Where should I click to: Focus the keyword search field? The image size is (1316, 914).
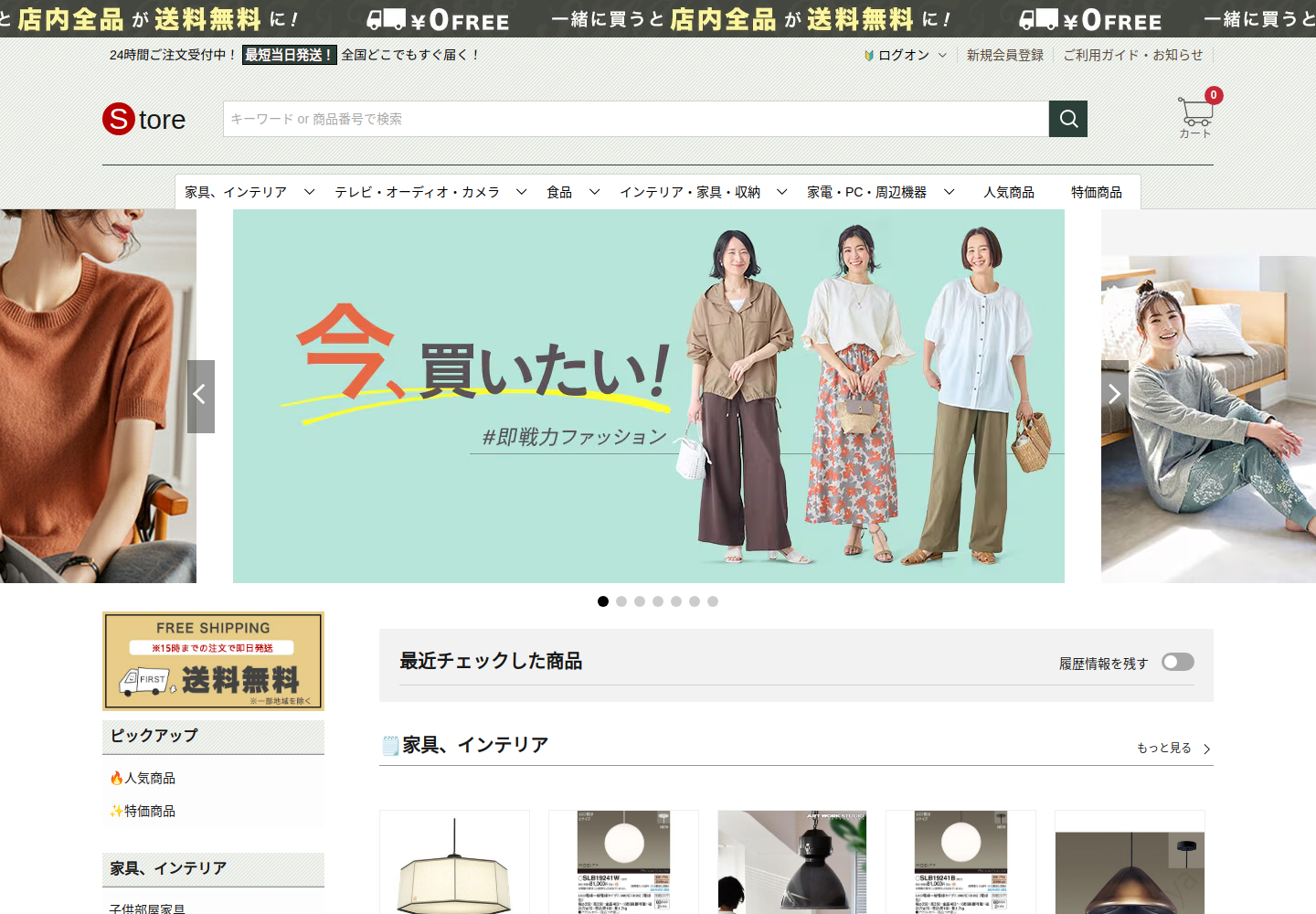[x=636, y=119]
